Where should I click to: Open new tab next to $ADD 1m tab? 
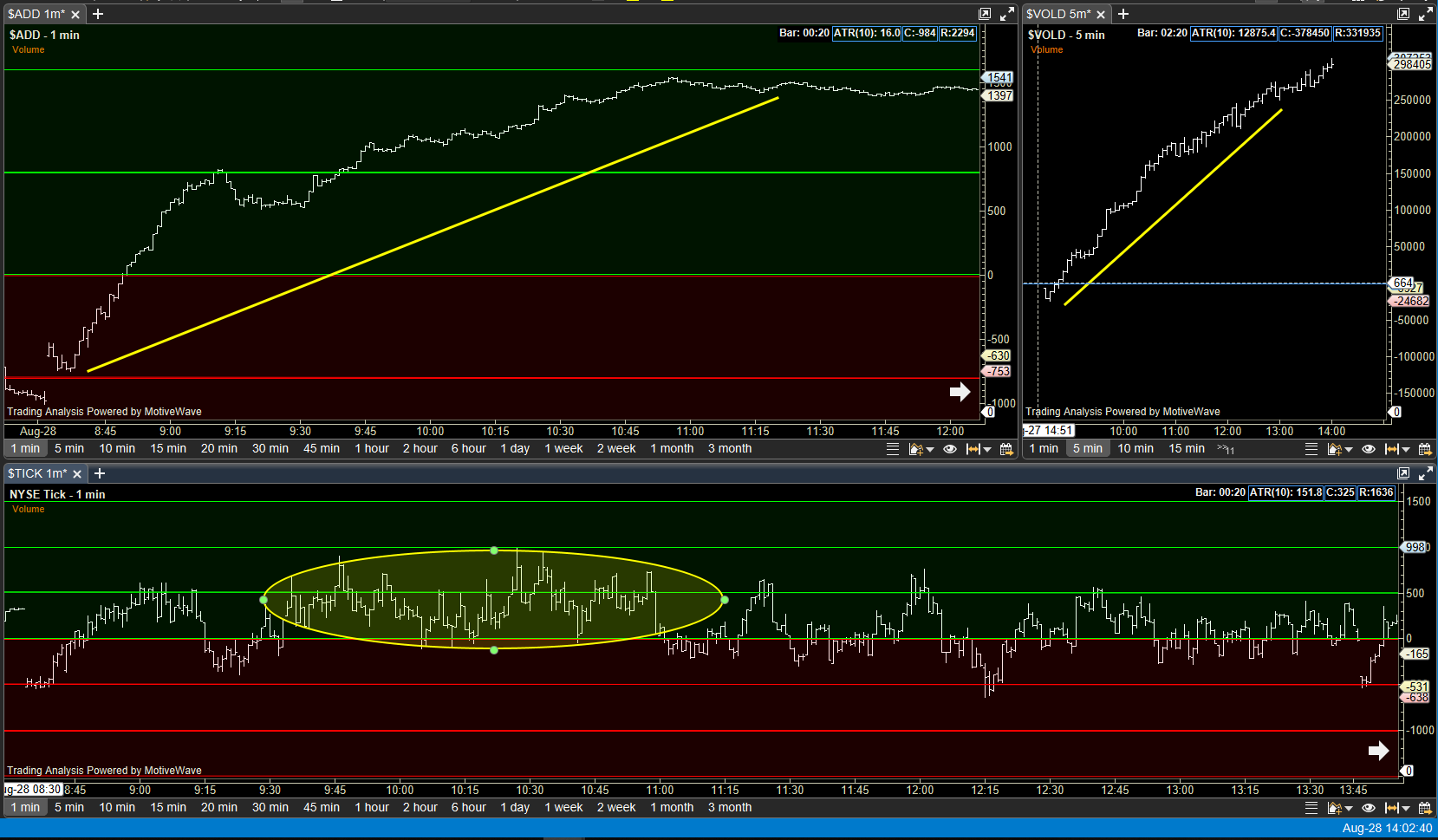pos(98,14)
